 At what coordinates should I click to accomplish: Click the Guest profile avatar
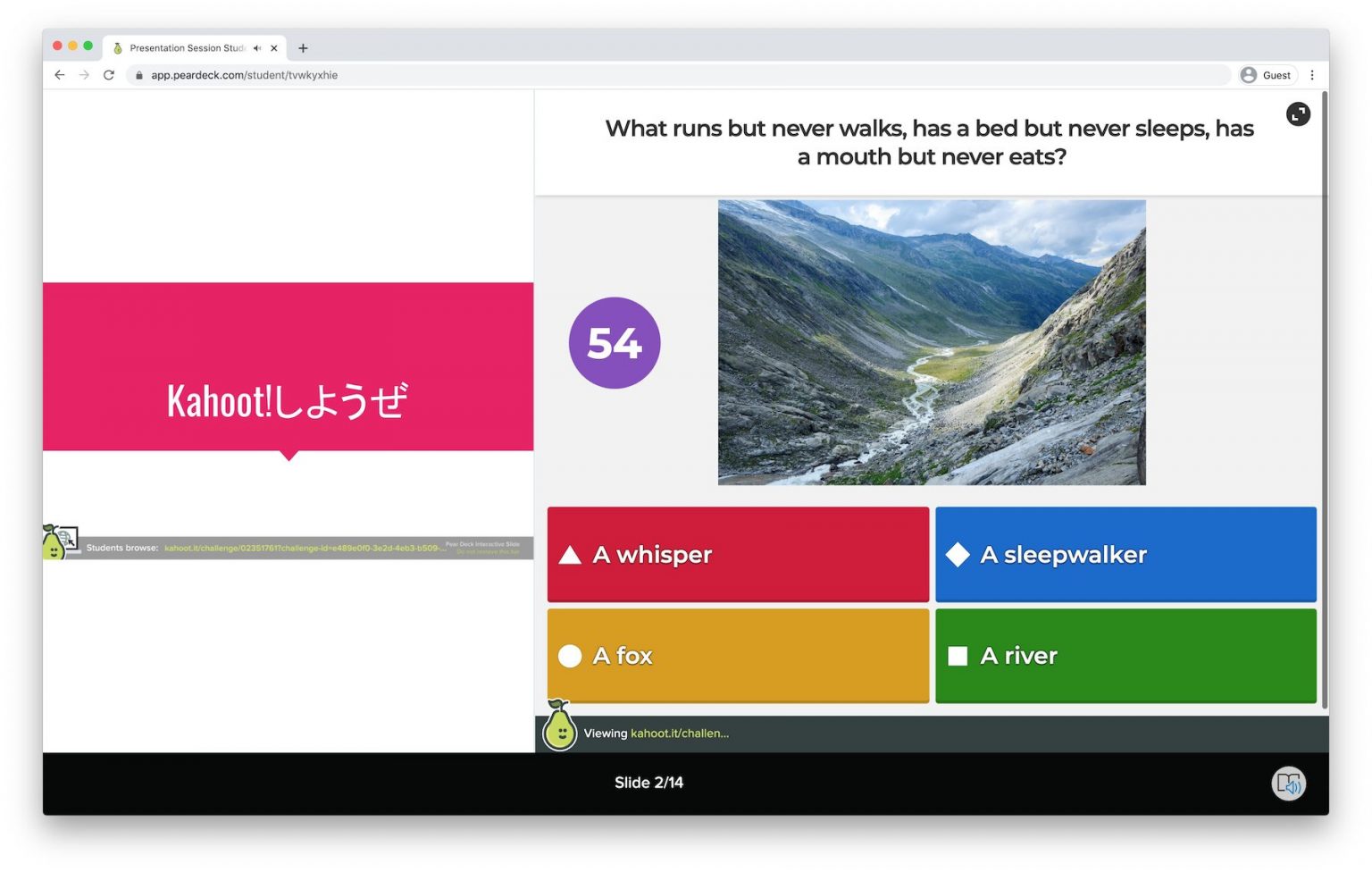pyautogui.click(x=1249, y=75)
